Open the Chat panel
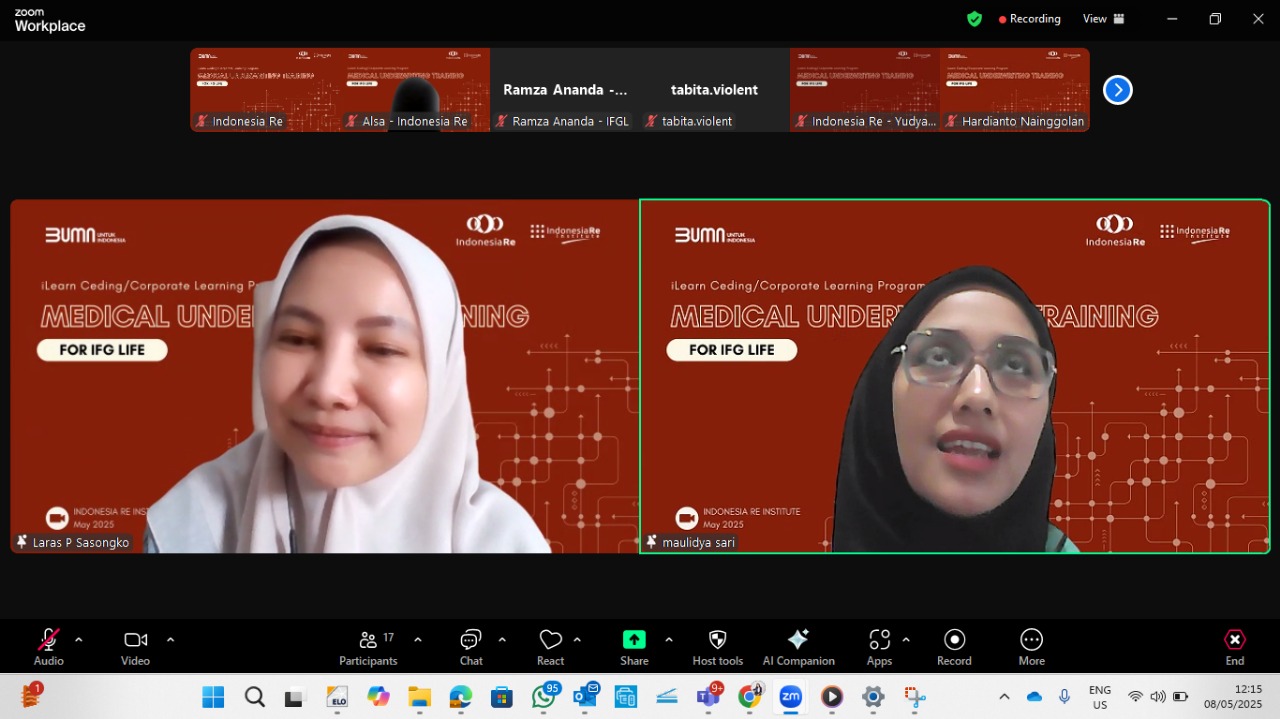The image size is (1280, 719). click(471, 647)
